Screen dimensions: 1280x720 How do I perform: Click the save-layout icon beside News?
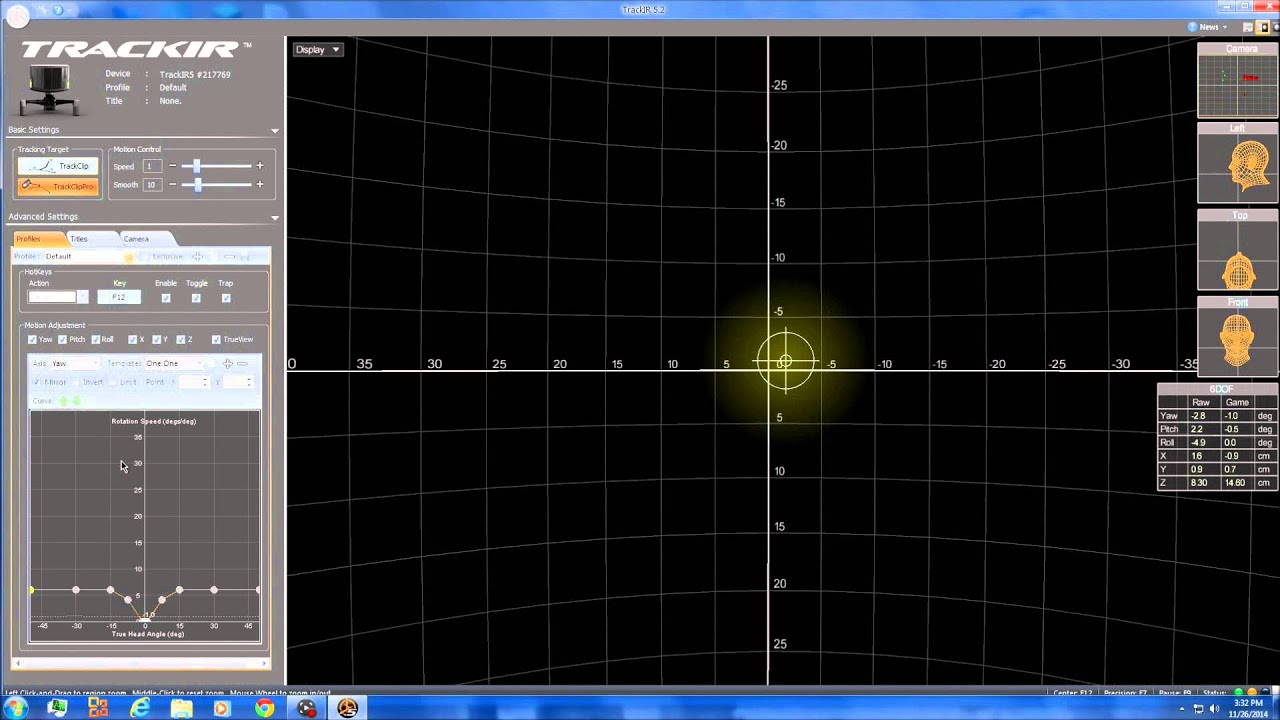[x=1248, y=27]
